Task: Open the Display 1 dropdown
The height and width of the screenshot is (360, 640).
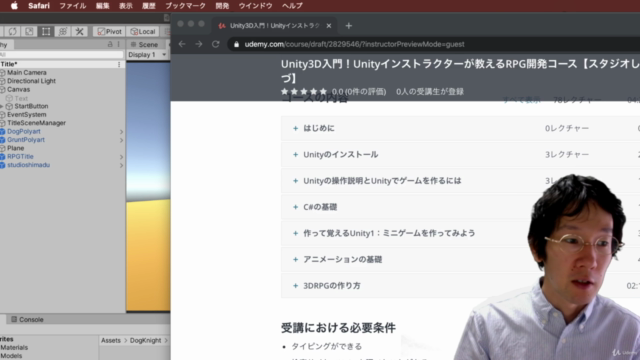Action: 147,55
